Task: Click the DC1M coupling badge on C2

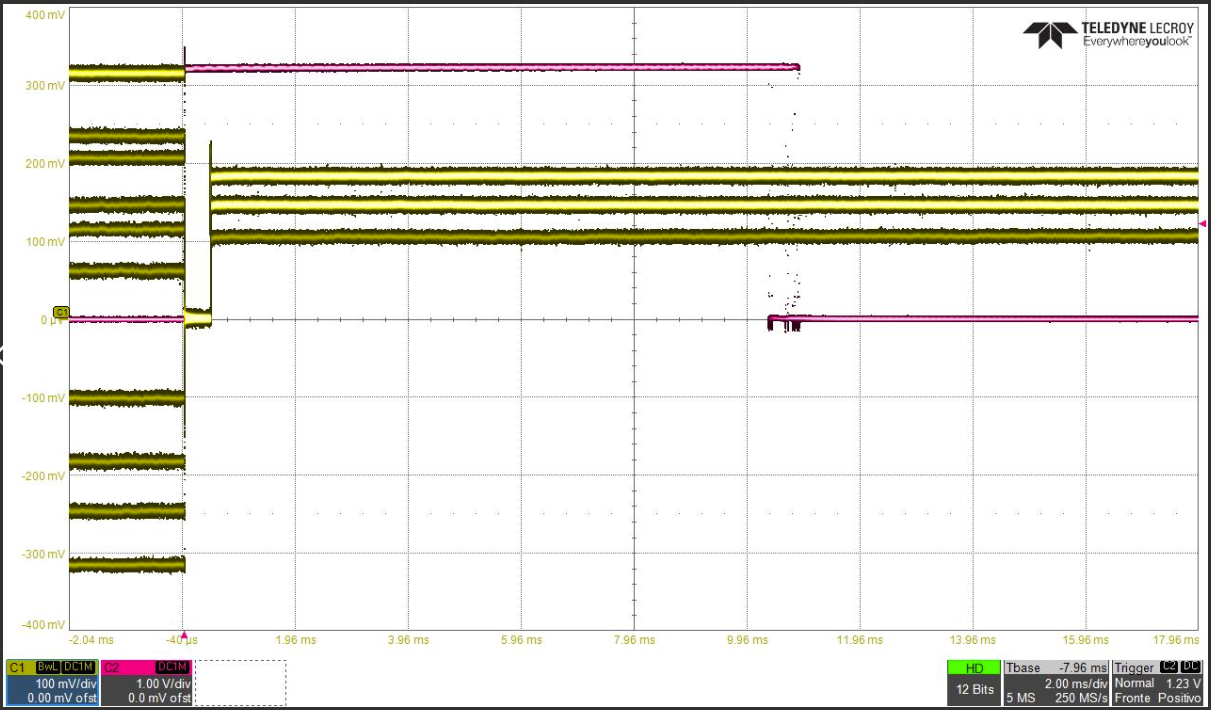Action: (x=172, y=667)
